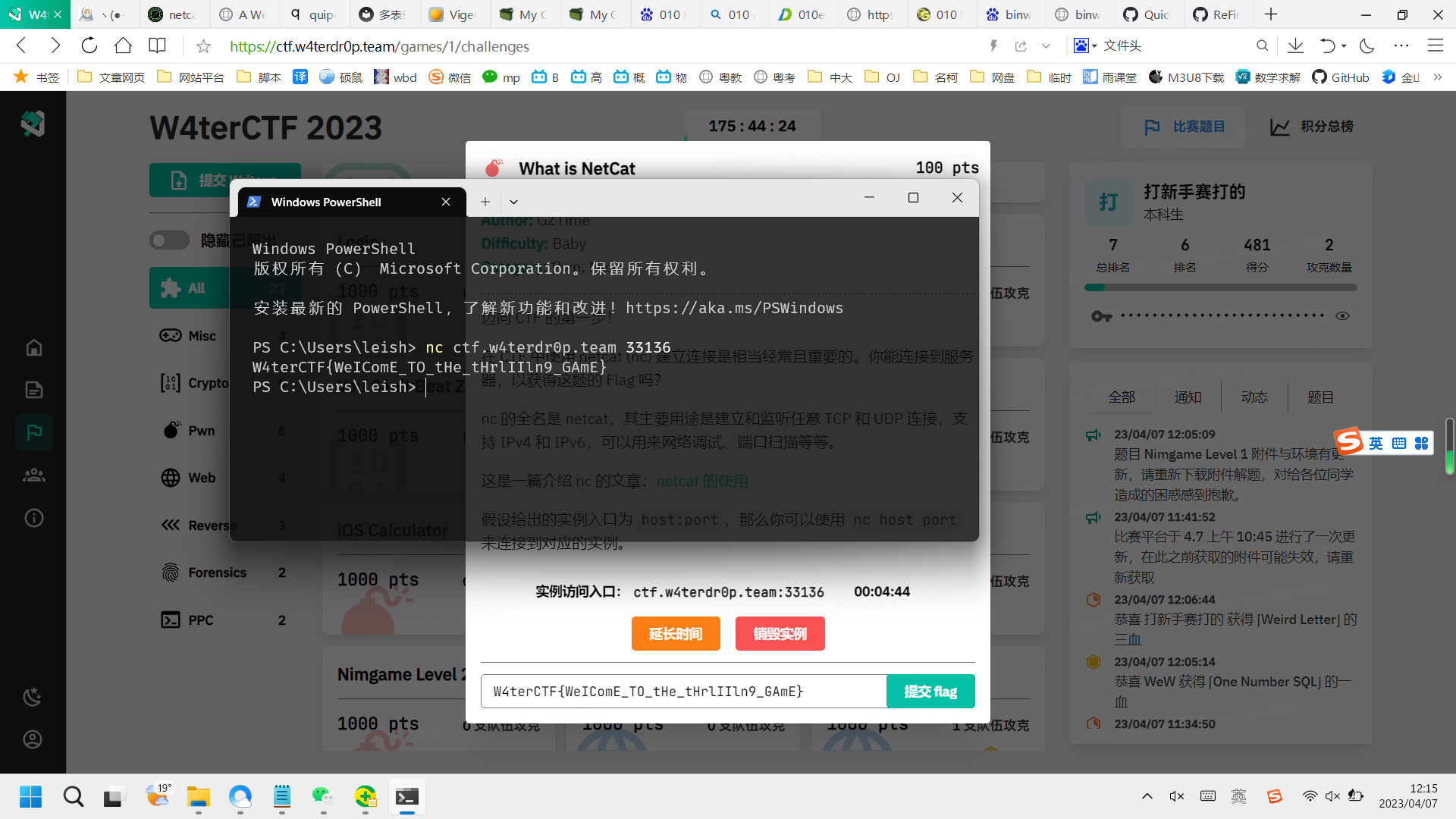Expand the bookmarks bar overflow chevron
The height and width of the screenshot is (819, 1456).
[1438, 77]
